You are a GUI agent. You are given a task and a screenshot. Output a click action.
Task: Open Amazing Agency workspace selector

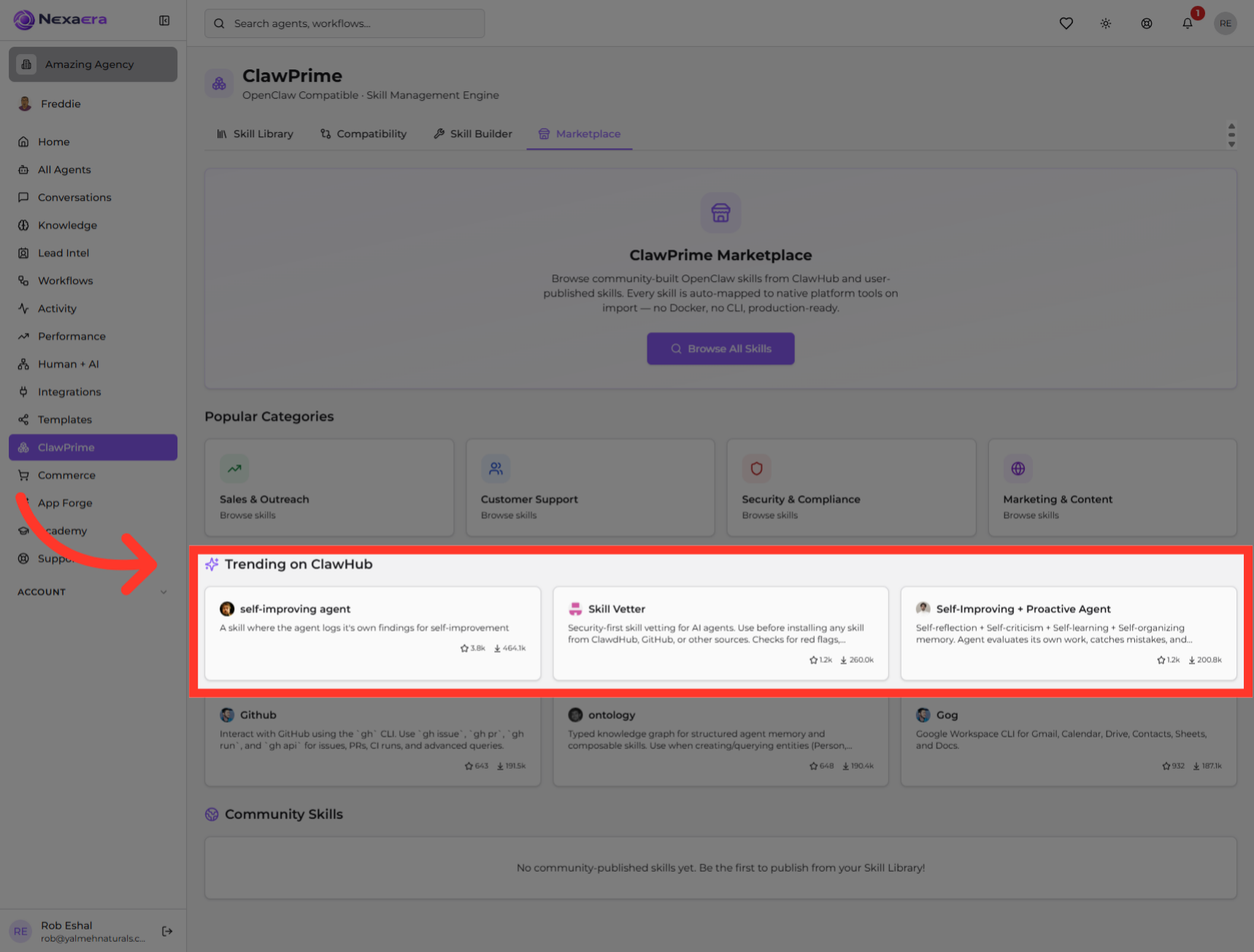(x=93, y=64)
